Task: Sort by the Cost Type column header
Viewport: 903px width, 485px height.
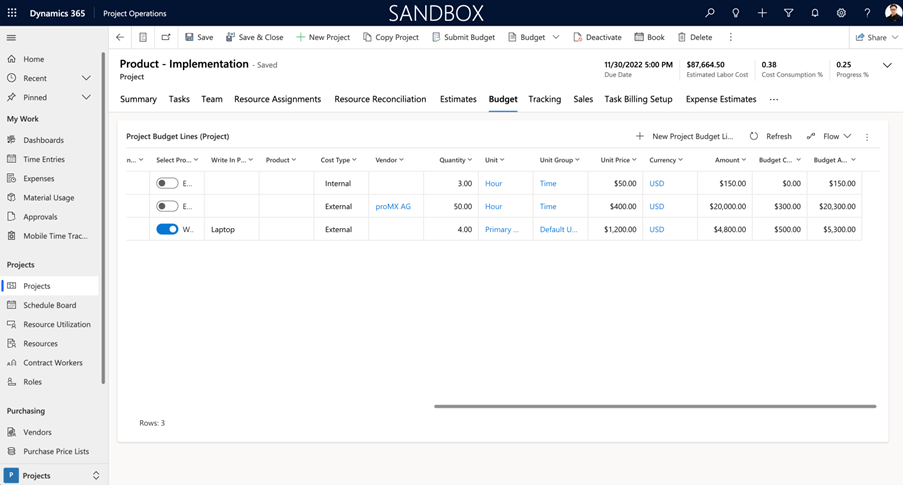Action: [x=335, y=160]
